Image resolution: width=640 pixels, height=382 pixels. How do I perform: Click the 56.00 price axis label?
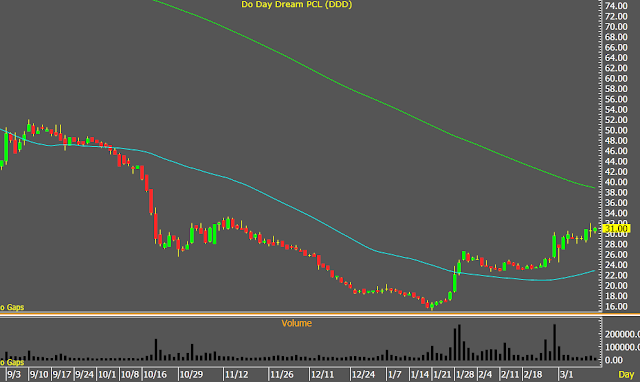click(616, 99)
